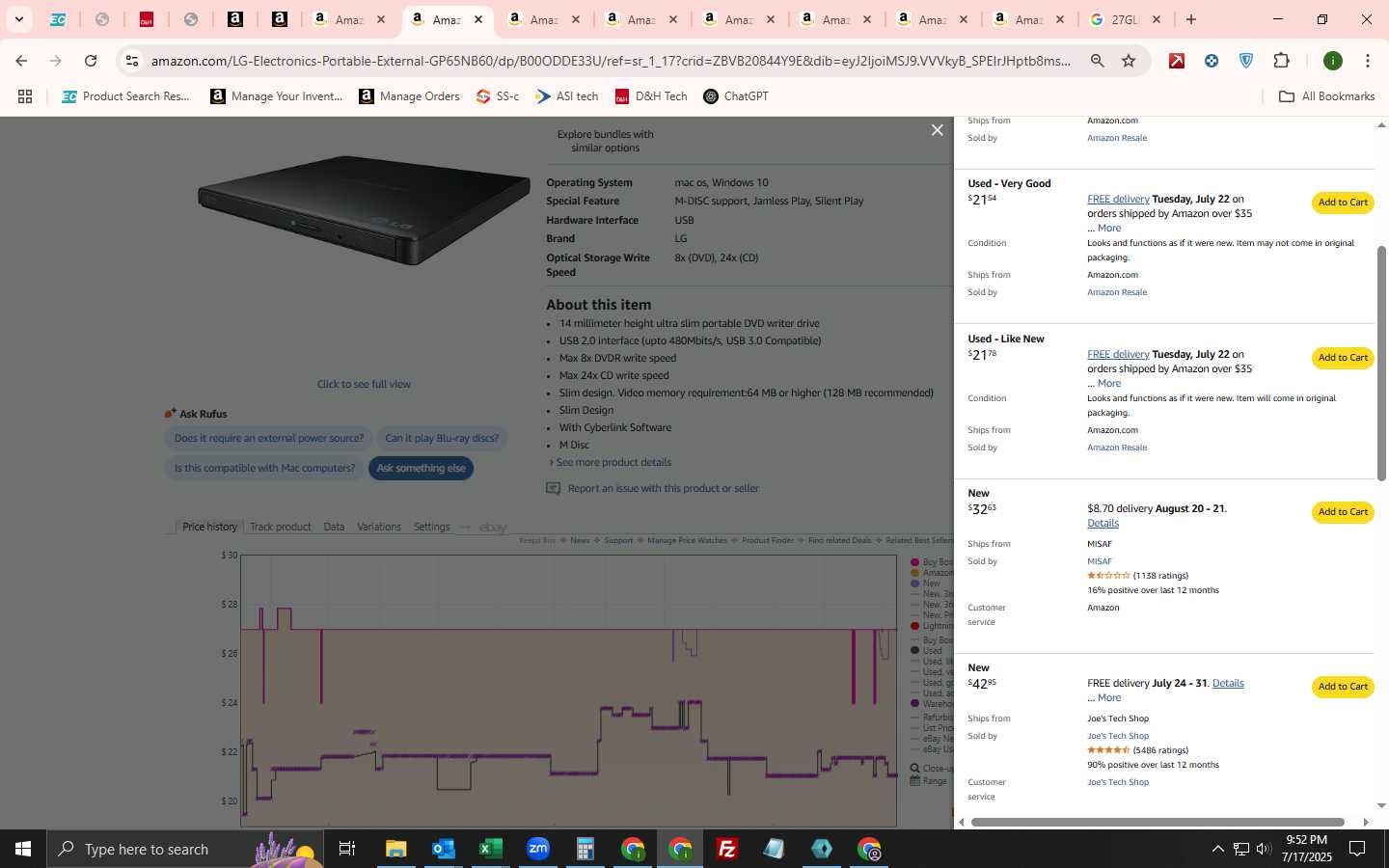This screenshot has width=1389, height=868.
Task: Click Manage Price Watches in Keepa bar
Action: pos(687,541)
